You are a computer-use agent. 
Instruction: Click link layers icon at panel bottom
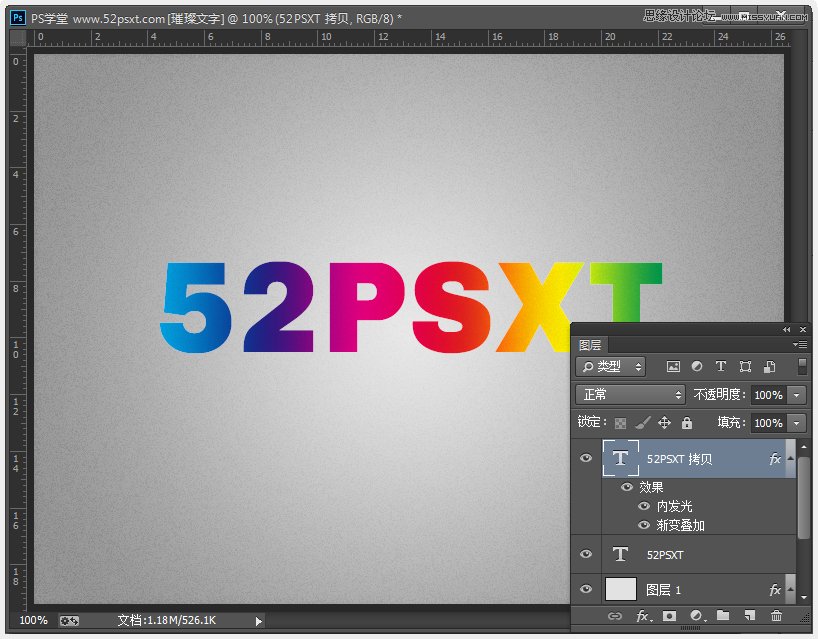point(615,616)
